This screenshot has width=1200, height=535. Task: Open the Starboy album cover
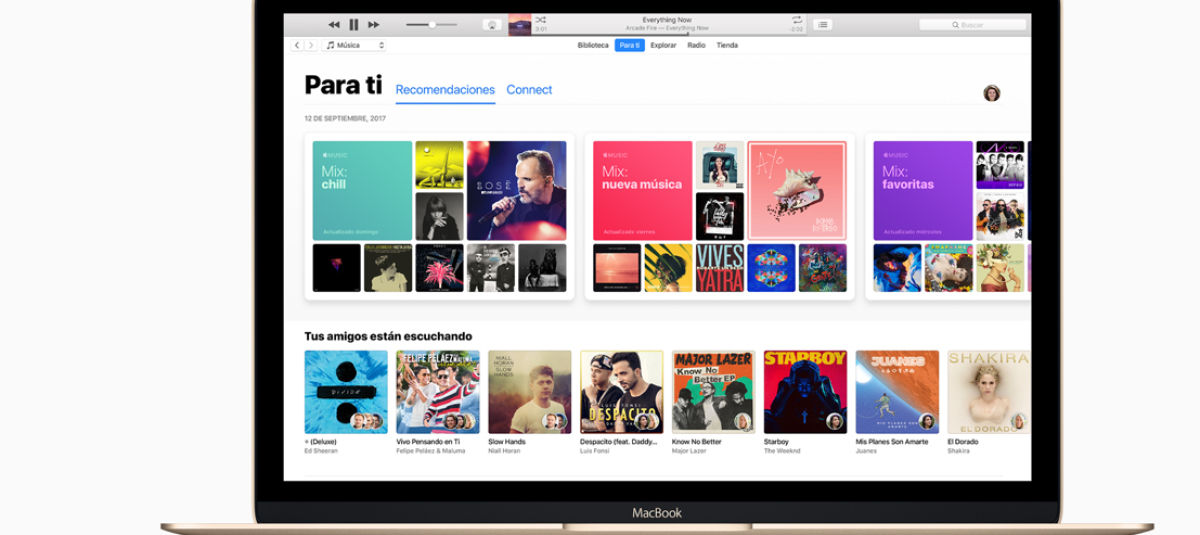pyautogui.click(x=805, y=391)
